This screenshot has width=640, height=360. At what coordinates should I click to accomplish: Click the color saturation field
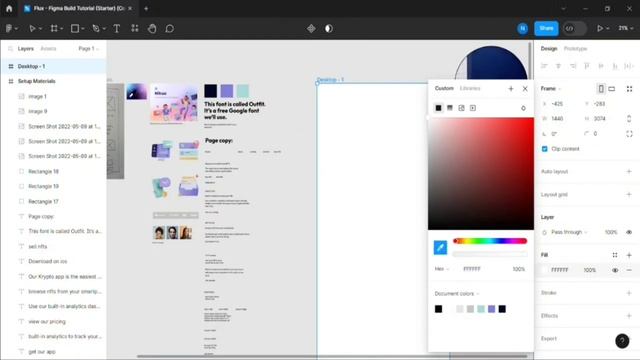point(481,173)
